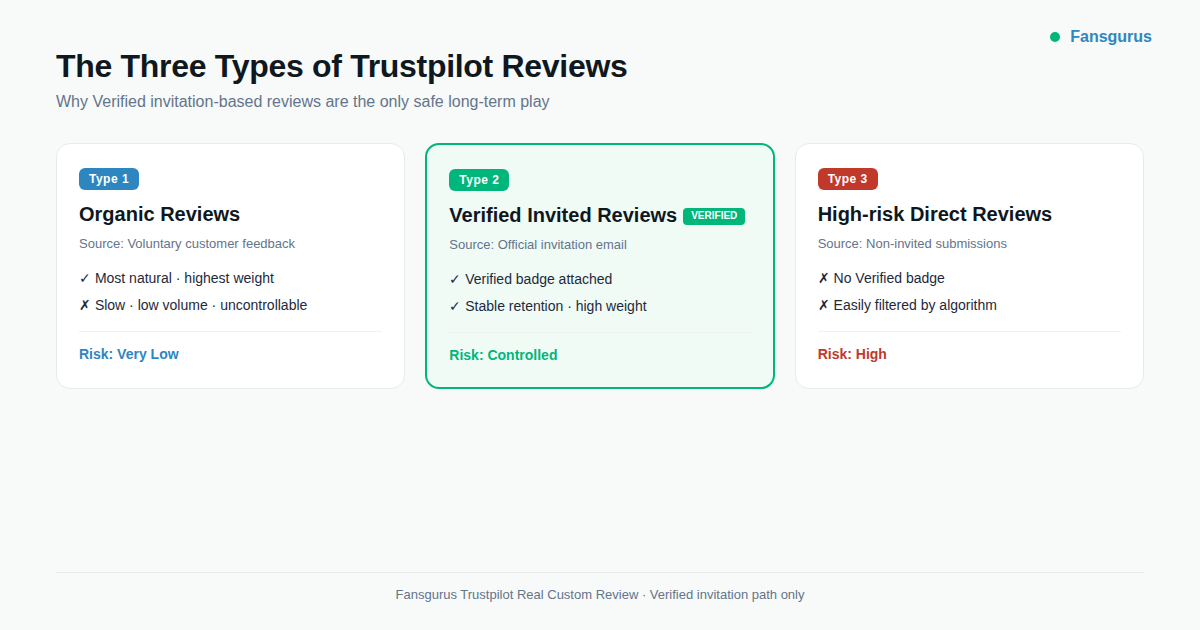Click the 'Risk: High' red text
Image resolution: width=1200 pixels, height=630 pixels.
(852, 353)
